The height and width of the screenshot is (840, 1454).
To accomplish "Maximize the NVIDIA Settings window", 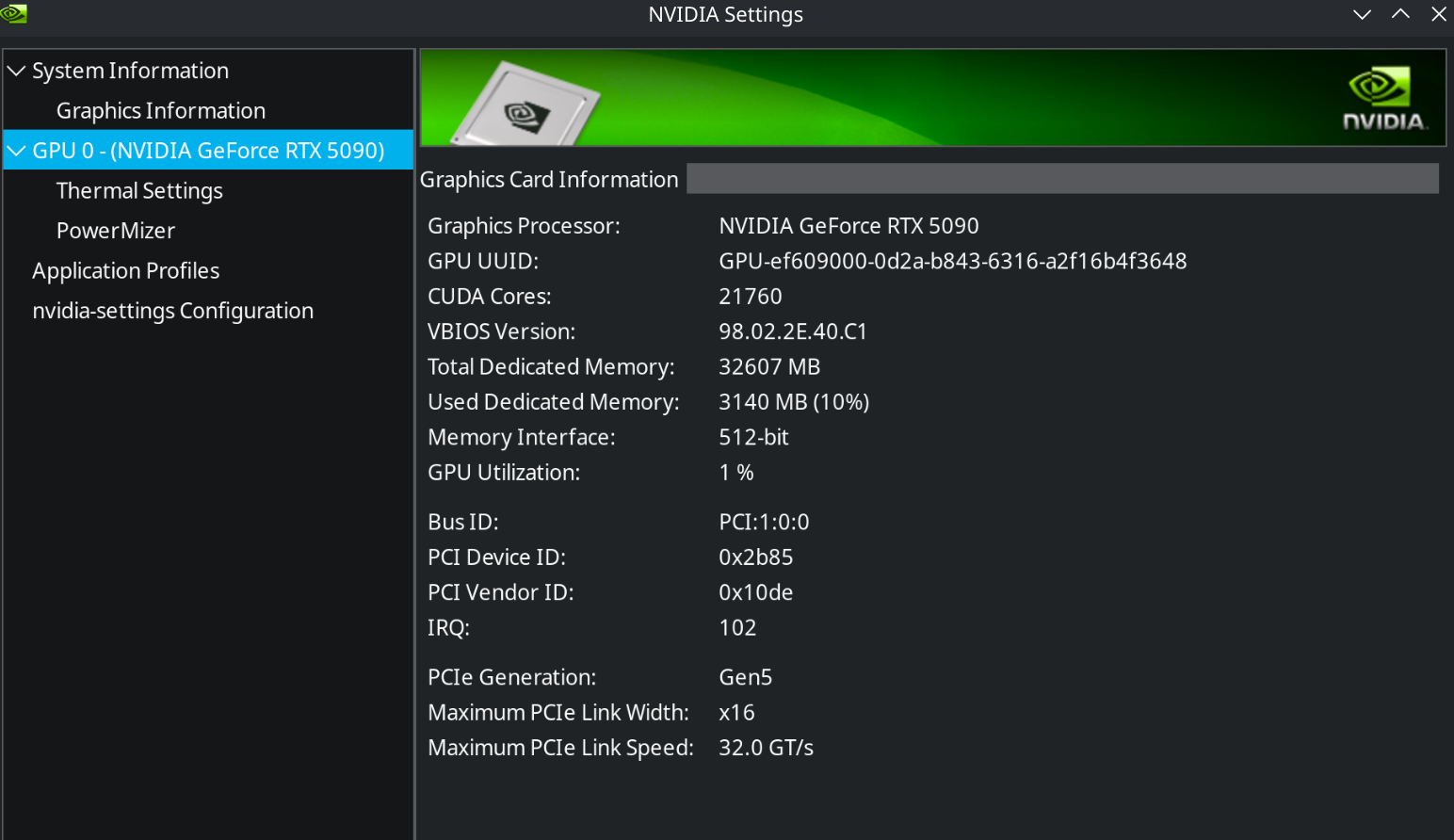I will coord(1400,14).
